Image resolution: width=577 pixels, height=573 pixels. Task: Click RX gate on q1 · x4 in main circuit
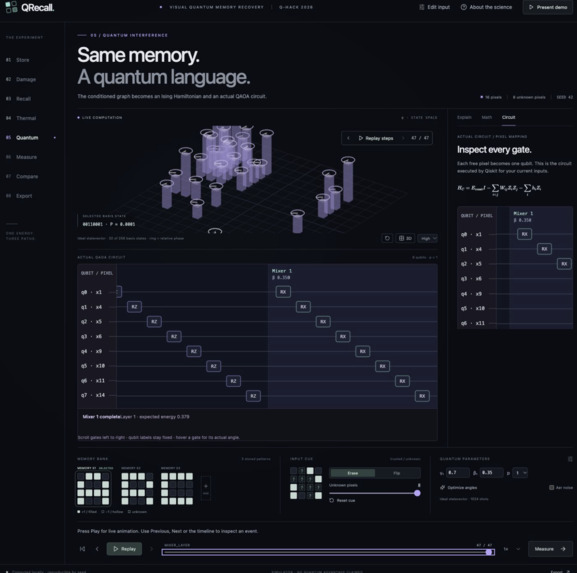(x=303, y=307)
